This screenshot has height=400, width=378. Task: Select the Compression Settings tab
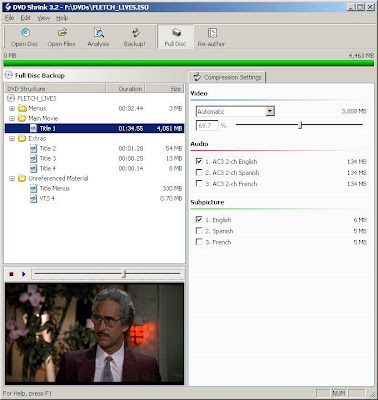coord(228,77)
